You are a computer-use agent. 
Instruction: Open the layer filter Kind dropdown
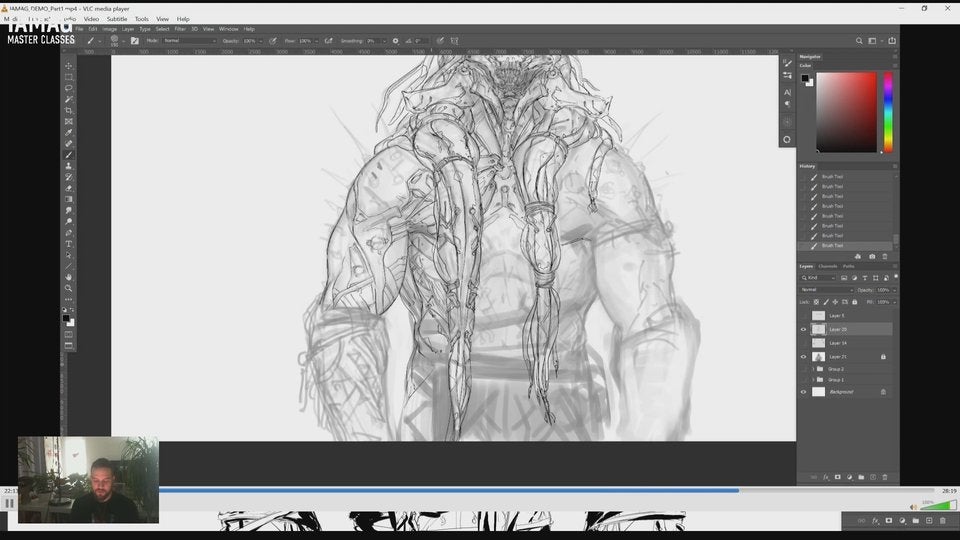[819, 278]
